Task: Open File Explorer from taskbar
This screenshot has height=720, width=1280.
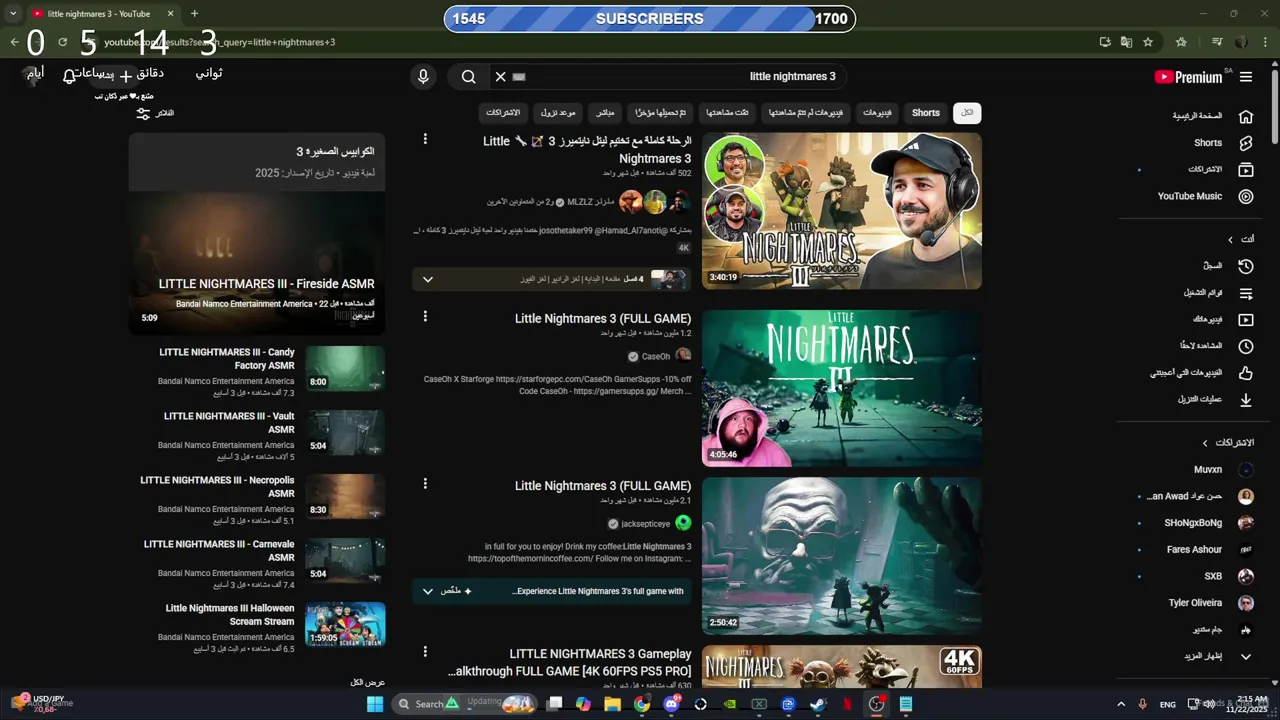Action: click(612, 704)
